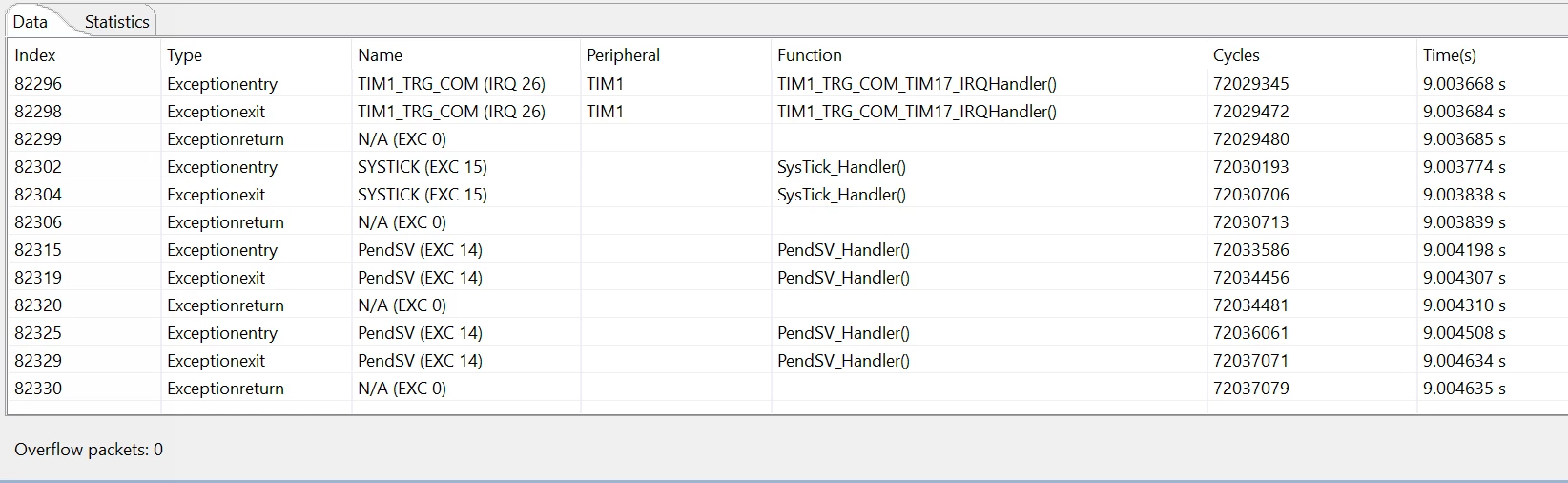Click N/A (EXC 0) name in row 82330

pyautogui.click(x=402, y=388)
